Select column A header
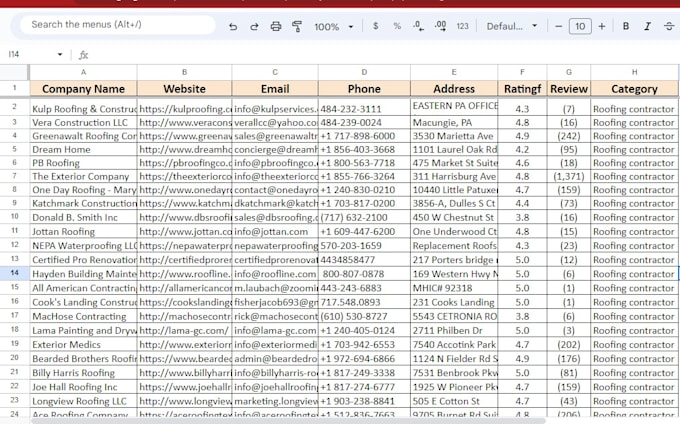 tap(83, 72)
